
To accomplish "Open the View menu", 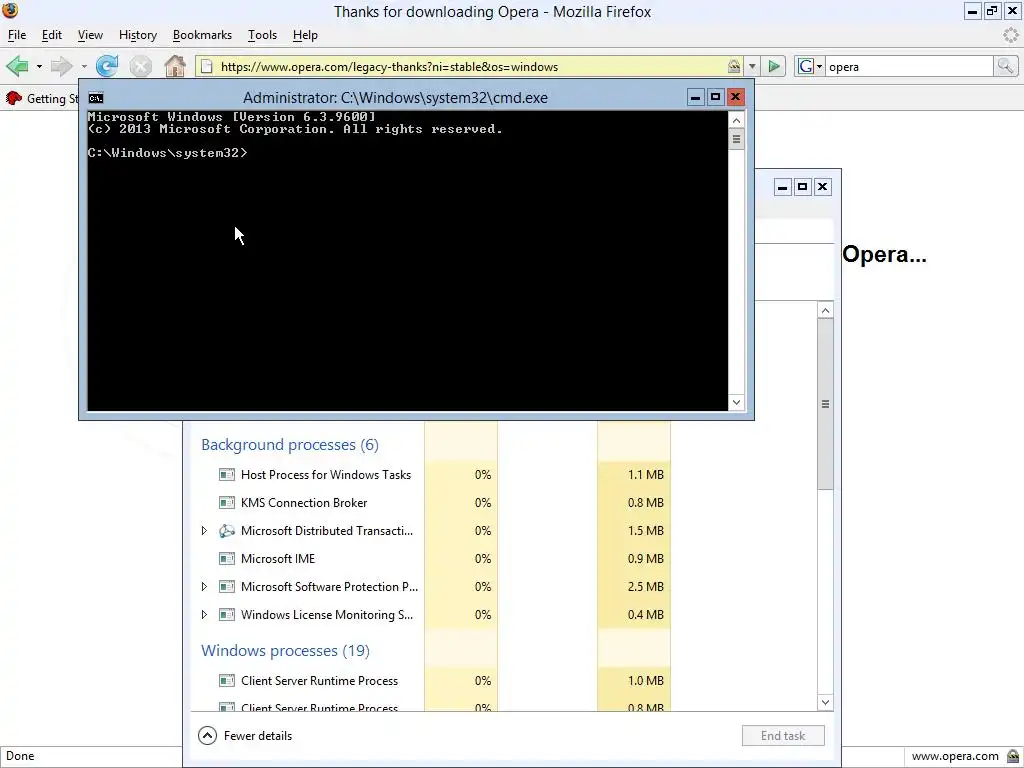I will click(90, 35).
